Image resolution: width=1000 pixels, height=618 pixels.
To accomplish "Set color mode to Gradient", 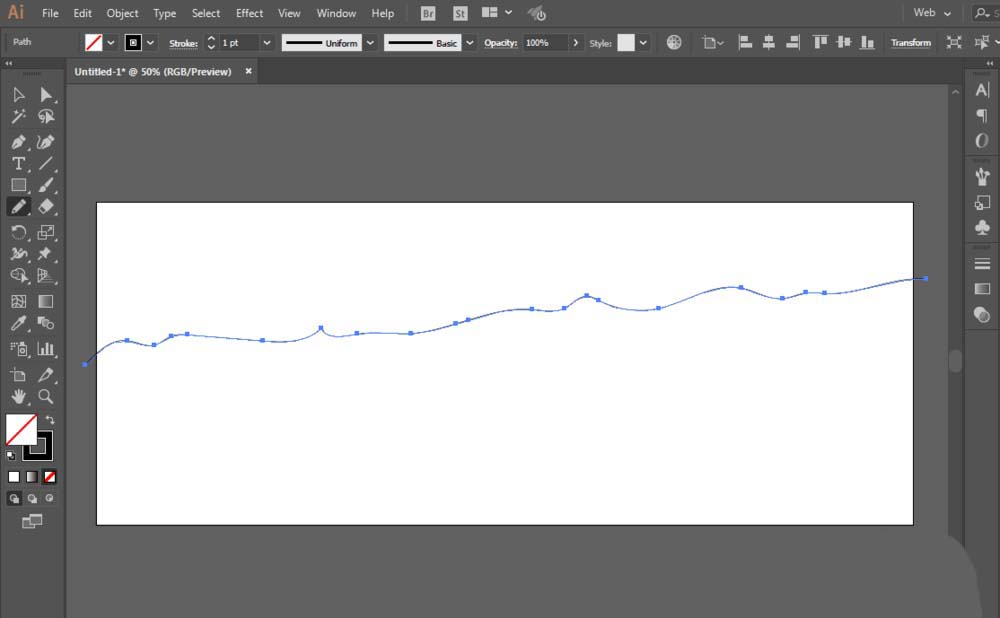I will click(x=32, y=476).
